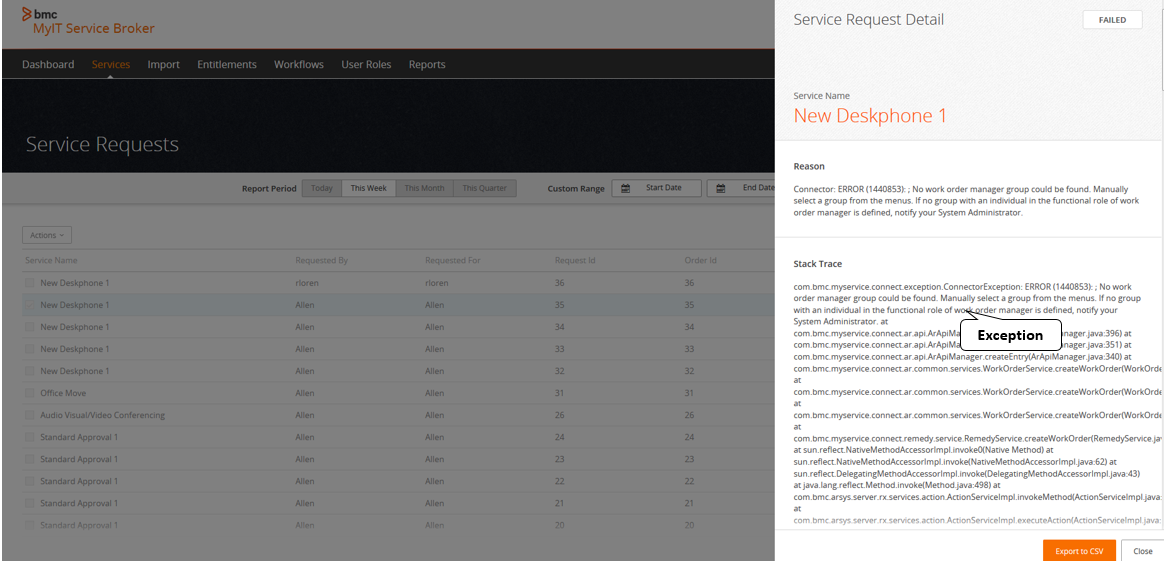Click the rloren Requested By cell

[306, 283]
